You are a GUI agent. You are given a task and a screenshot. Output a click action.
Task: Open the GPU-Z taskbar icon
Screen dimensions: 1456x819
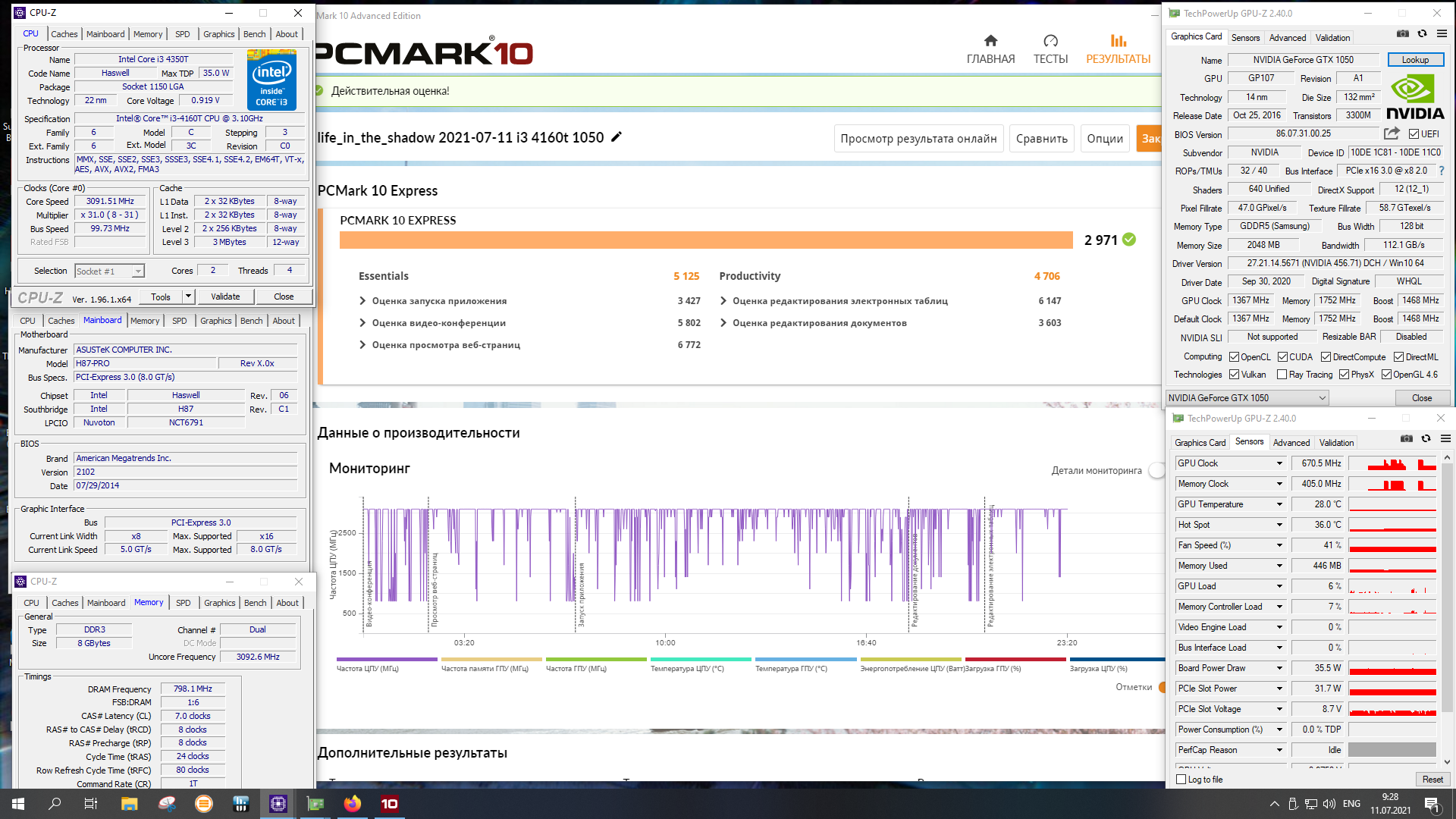(x=315, y=804)
